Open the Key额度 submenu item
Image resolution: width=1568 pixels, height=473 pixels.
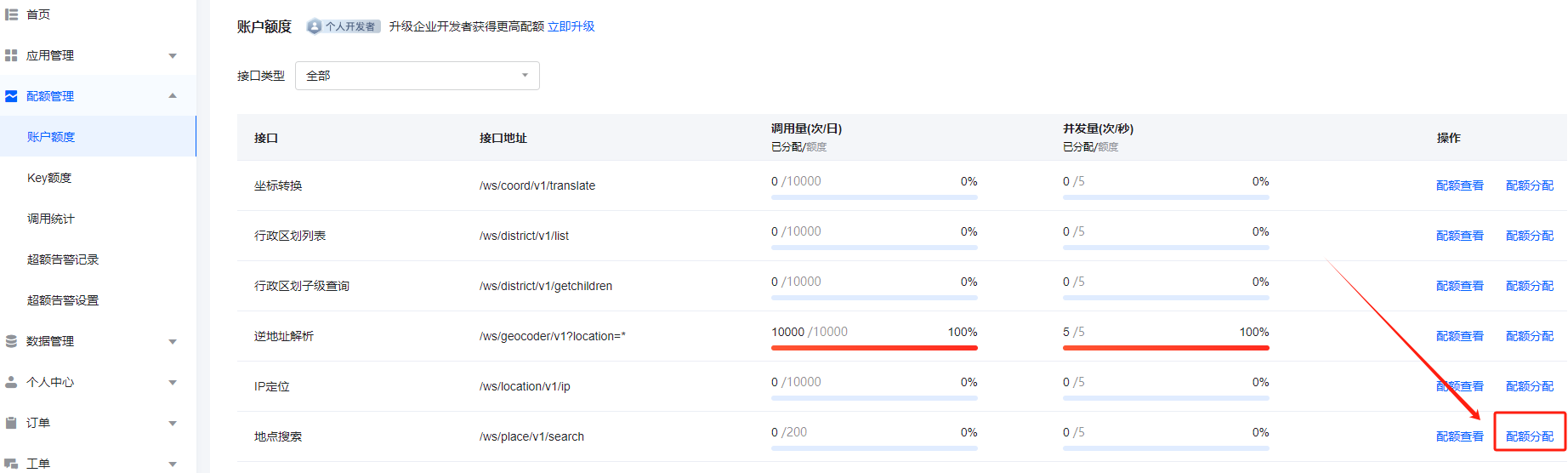click(49, 178)
